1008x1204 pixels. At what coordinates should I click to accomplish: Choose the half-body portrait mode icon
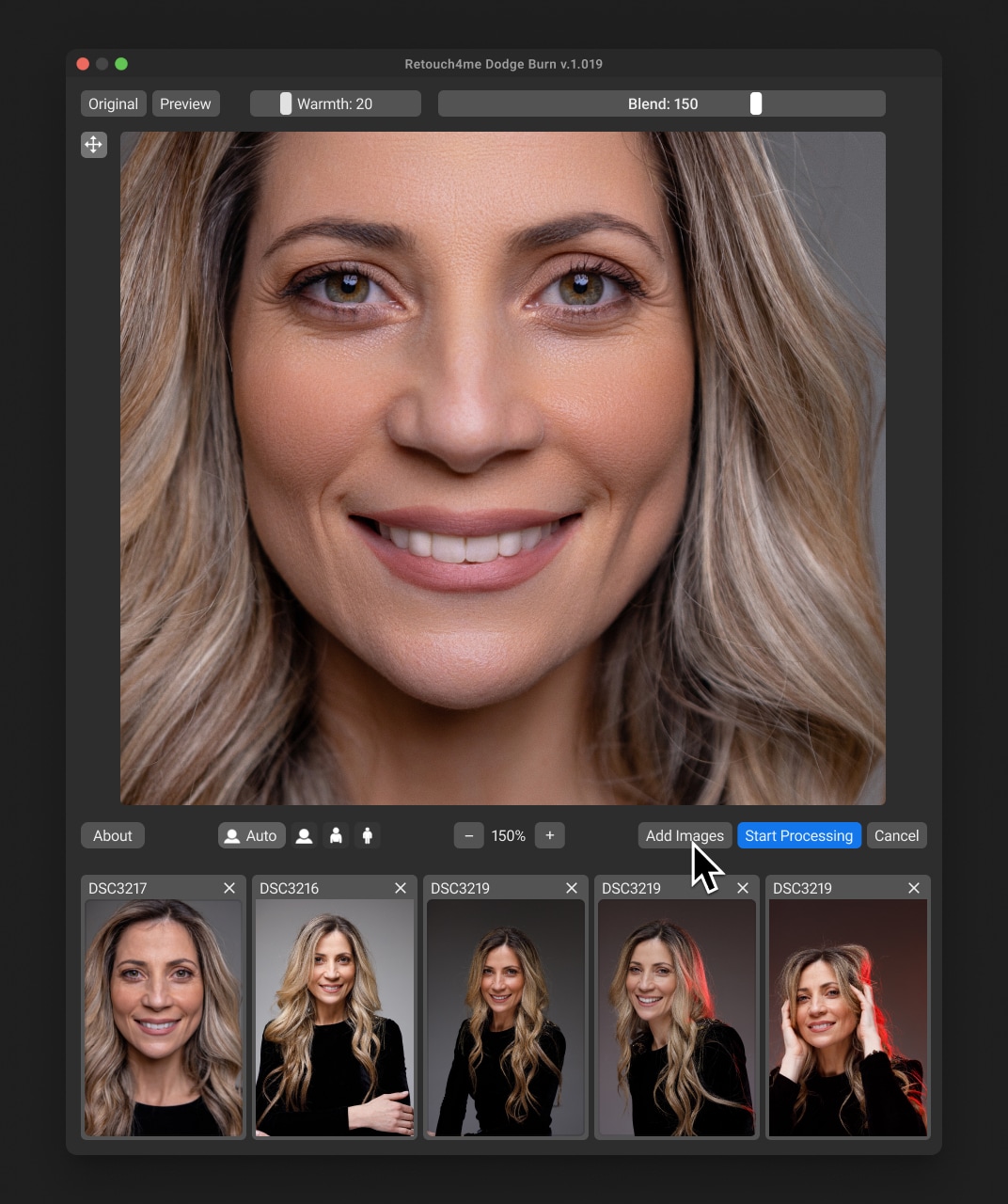click(x=336, y=835)
